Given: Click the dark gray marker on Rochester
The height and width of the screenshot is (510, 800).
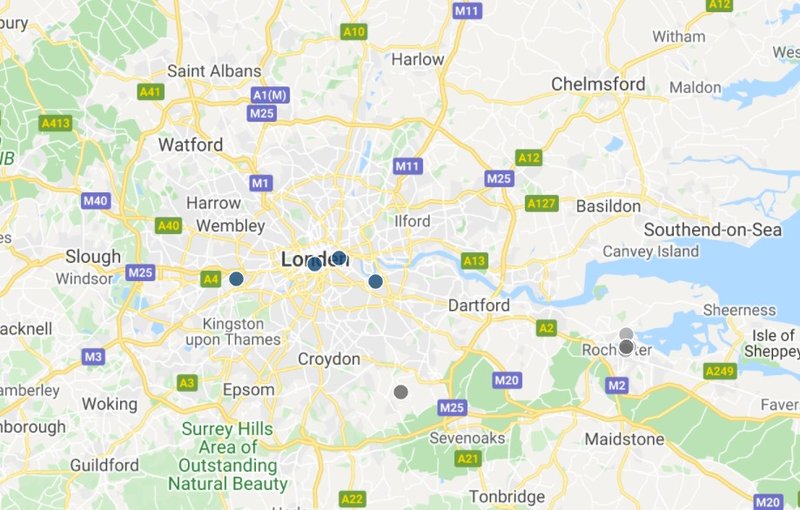Looking at the screenshot, I should (x=626, y=347).
